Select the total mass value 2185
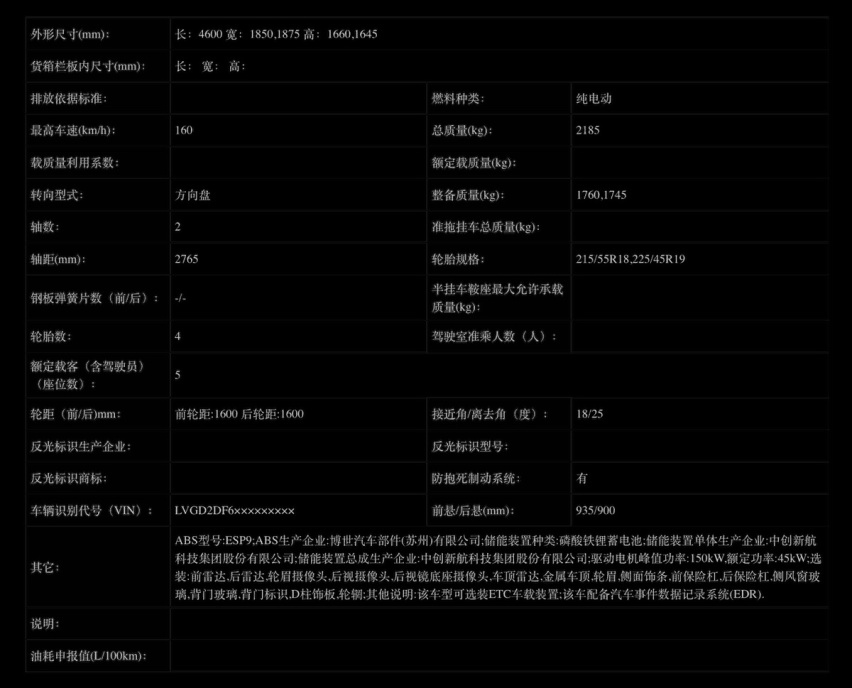Screen dimensions: 852x688 click(588, 130)
